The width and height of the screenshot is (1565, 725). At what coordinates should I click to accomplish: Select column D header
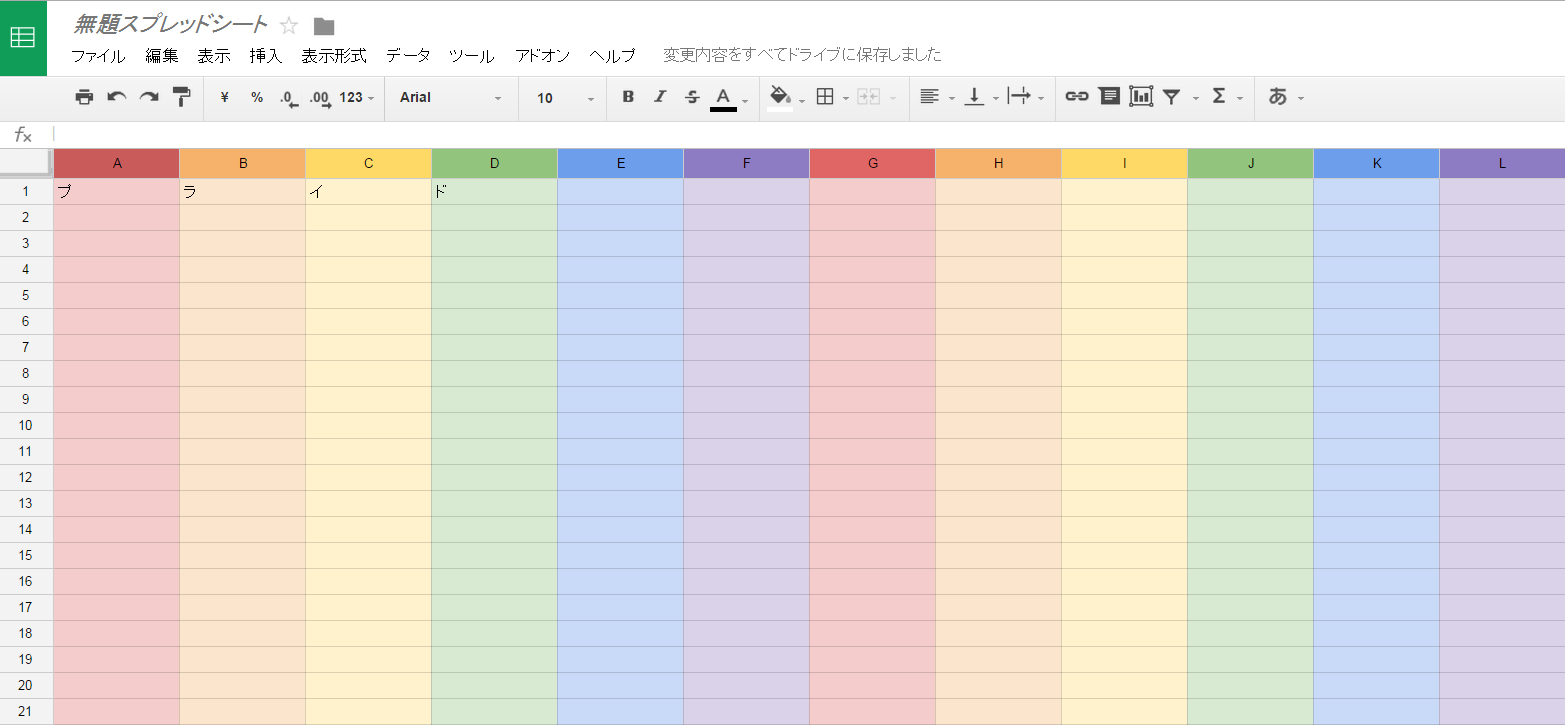(x=495, y=163)
